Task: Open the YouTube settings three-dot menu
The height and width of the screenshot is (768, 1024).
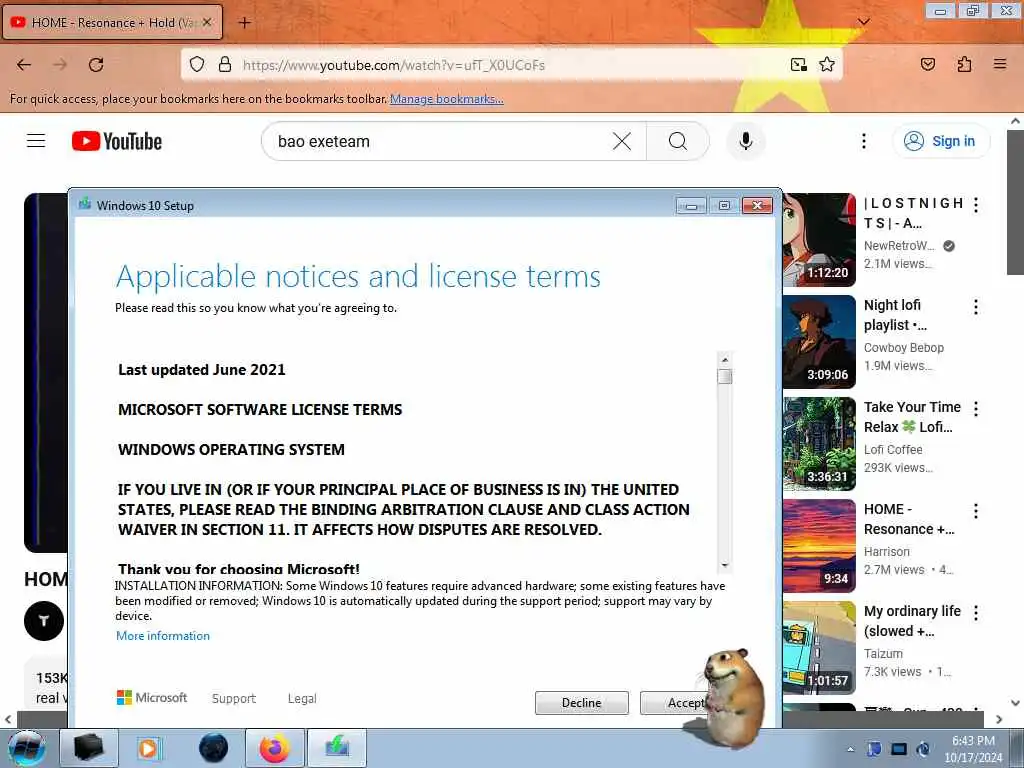Action: pos(863,141)
